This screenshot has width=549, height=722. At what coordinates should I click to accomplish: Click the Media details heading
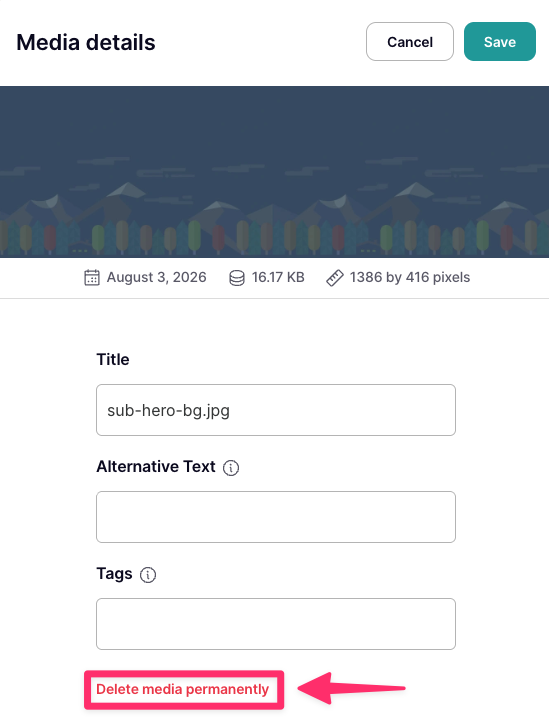point(86,42)
